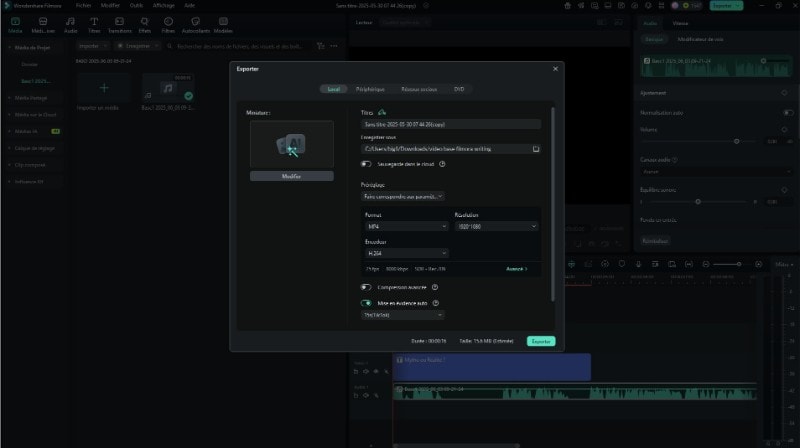Open the Affichage menu

tap(164, 6)
